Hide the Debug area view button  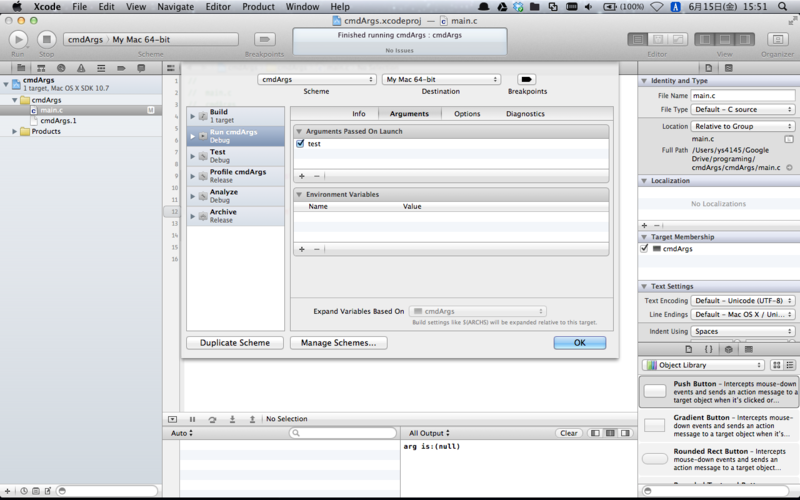point(724,39)
